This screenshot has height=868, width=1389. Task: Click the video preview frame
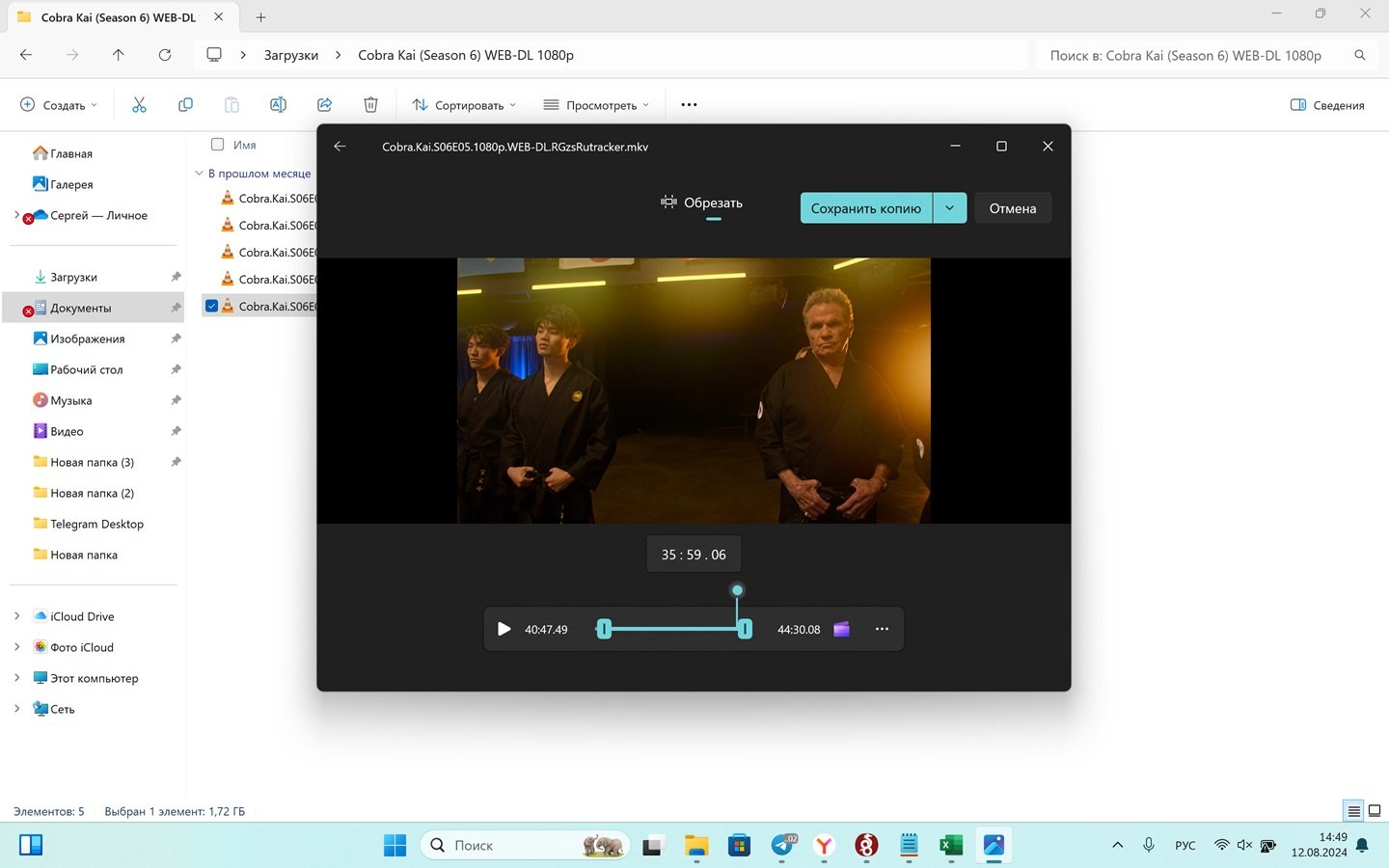694,391
